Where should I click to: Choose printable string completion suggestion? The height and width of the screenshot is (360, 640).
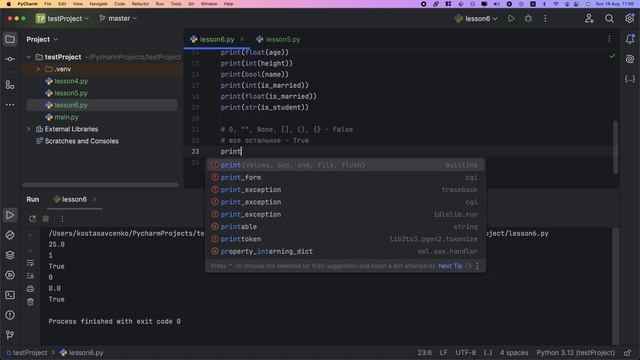point(345,227)
